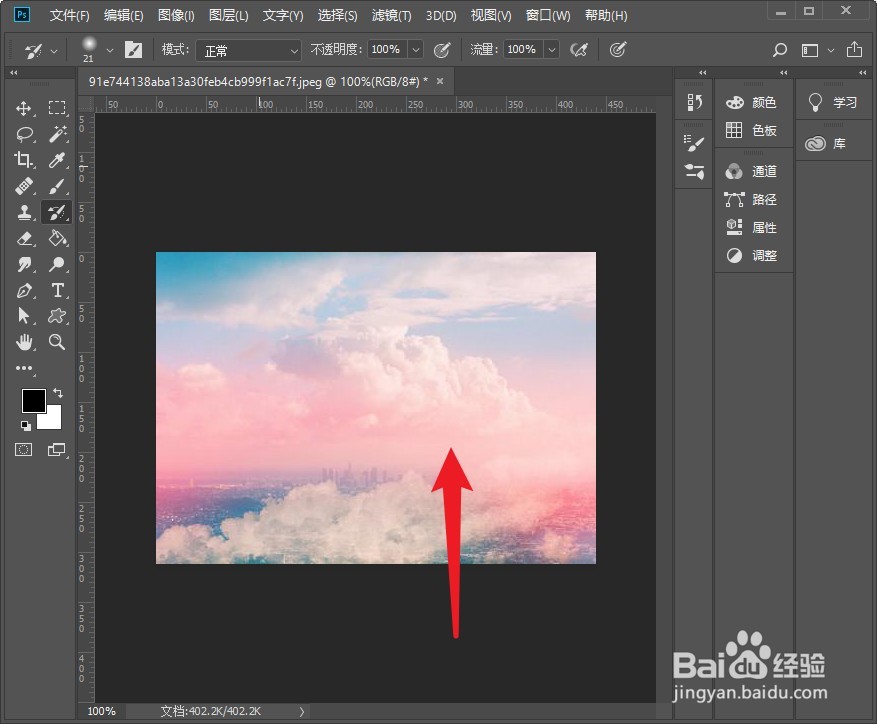The image size is (877, 724).
Task: Select the Crop tool
Action: [x=23, y=160]
